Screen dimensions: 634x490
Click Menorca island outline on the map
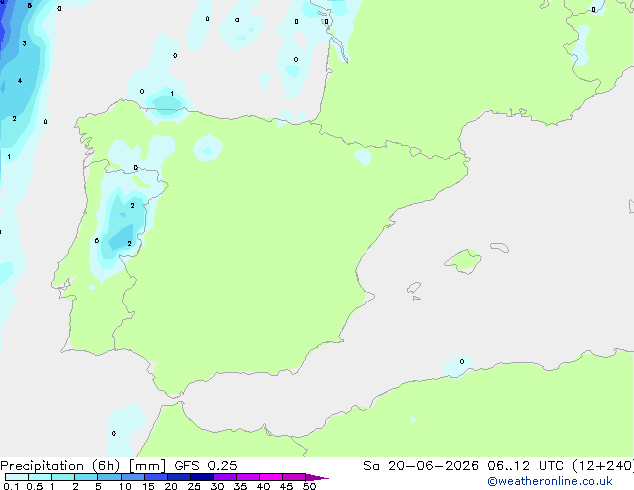point(500,247)
